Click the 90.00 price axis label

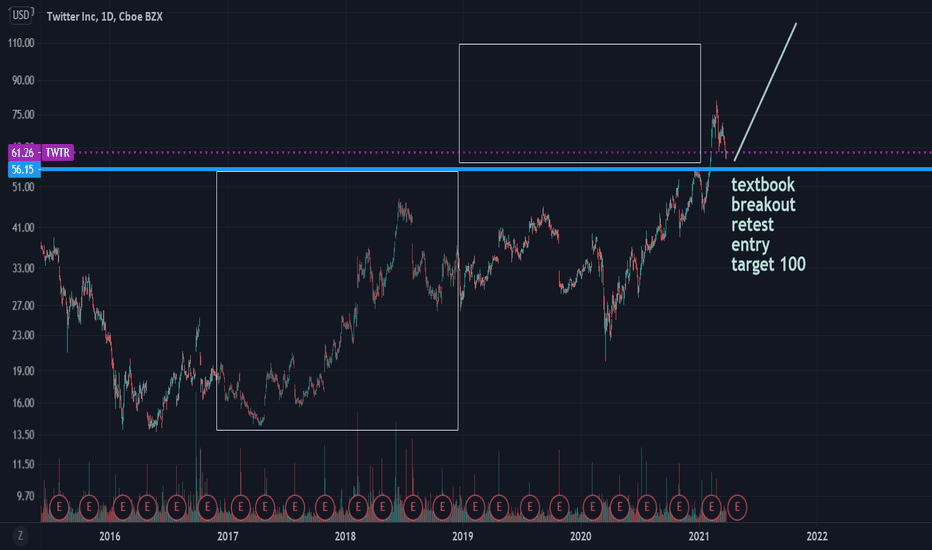pyautogui.click(x=23, y=80)
